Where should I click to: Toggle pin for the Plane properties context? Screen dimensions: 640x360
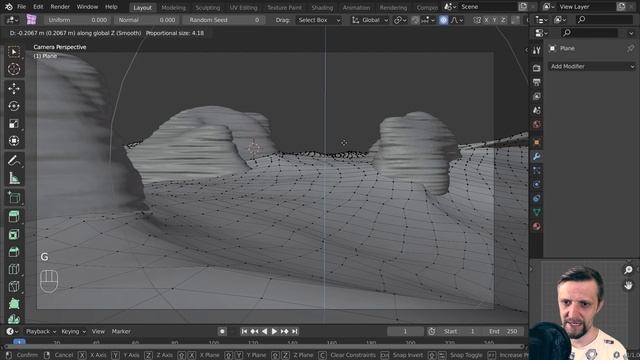[631, 49]
